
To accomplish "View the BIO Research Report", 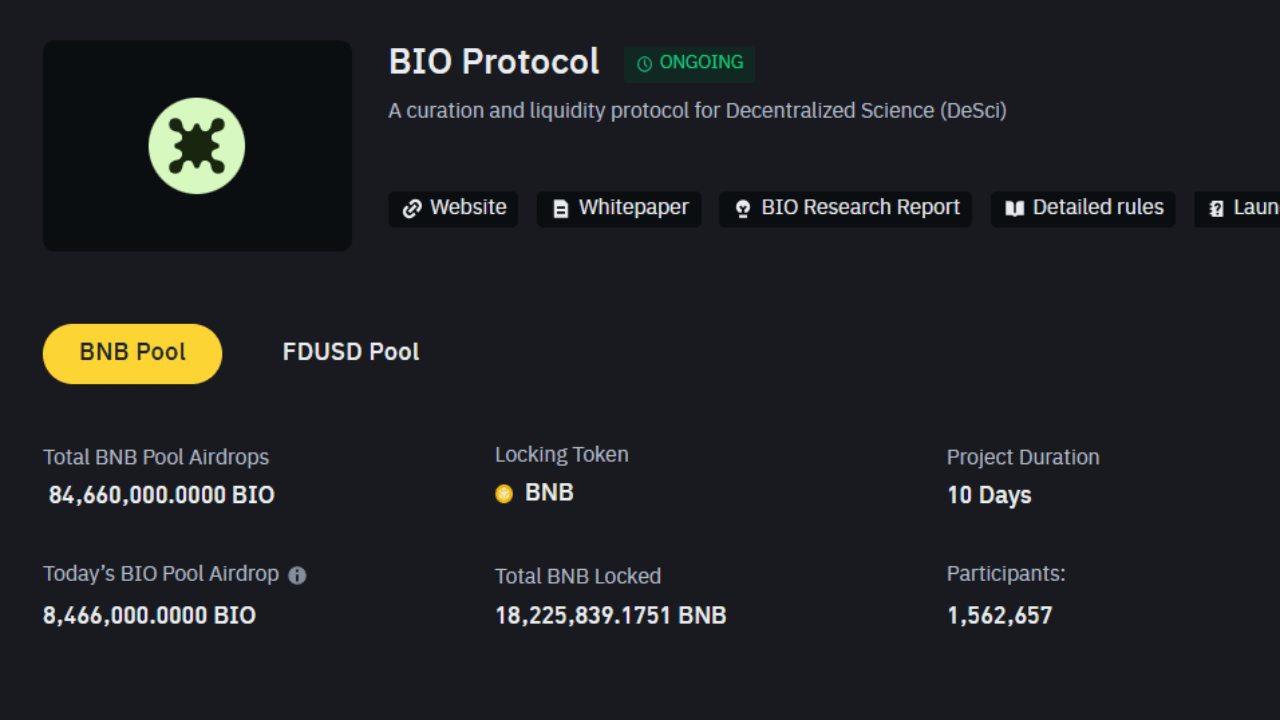I will click(x=845, y=208).
